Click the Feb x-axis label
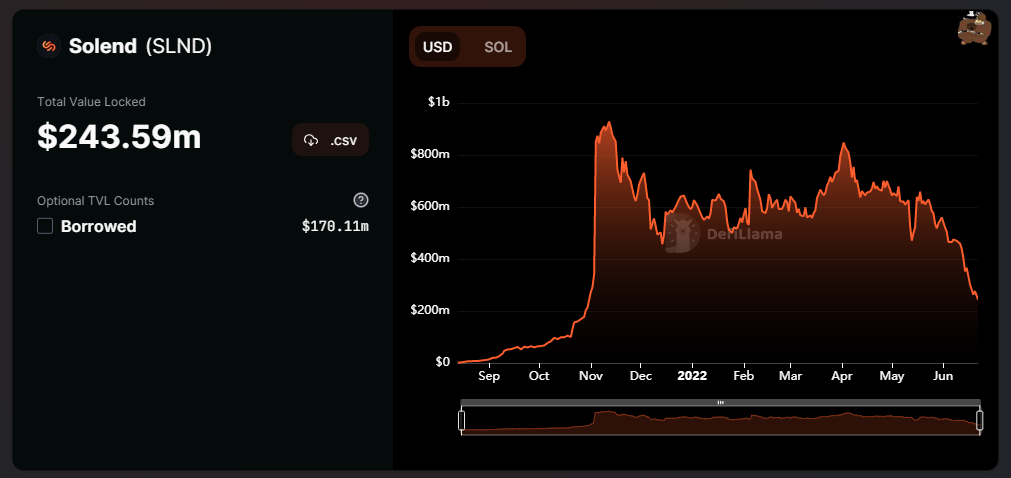The width and height of the screenshot is (1011, 478). 744,376
